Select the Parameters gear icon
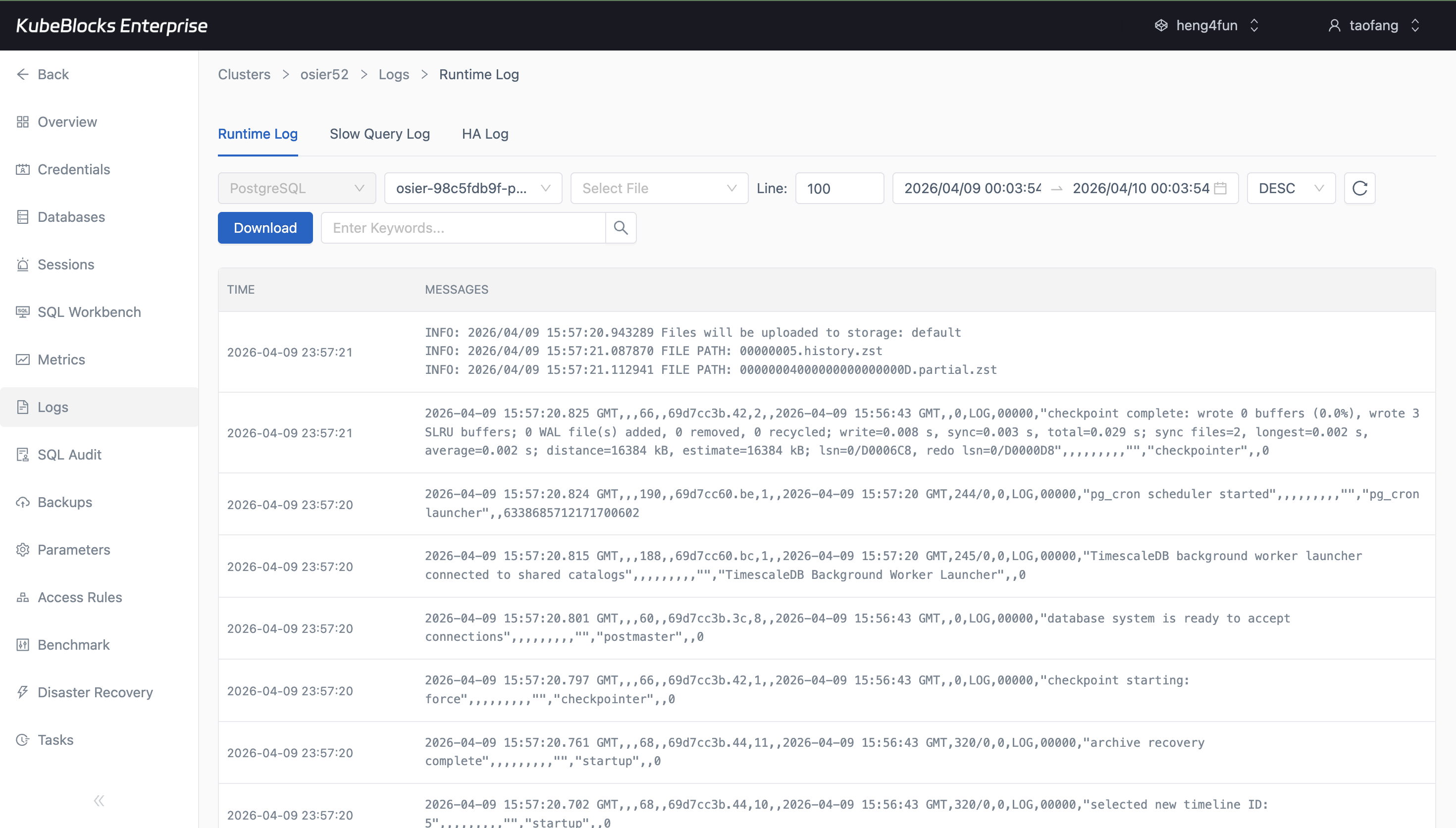 click(23, 550)
